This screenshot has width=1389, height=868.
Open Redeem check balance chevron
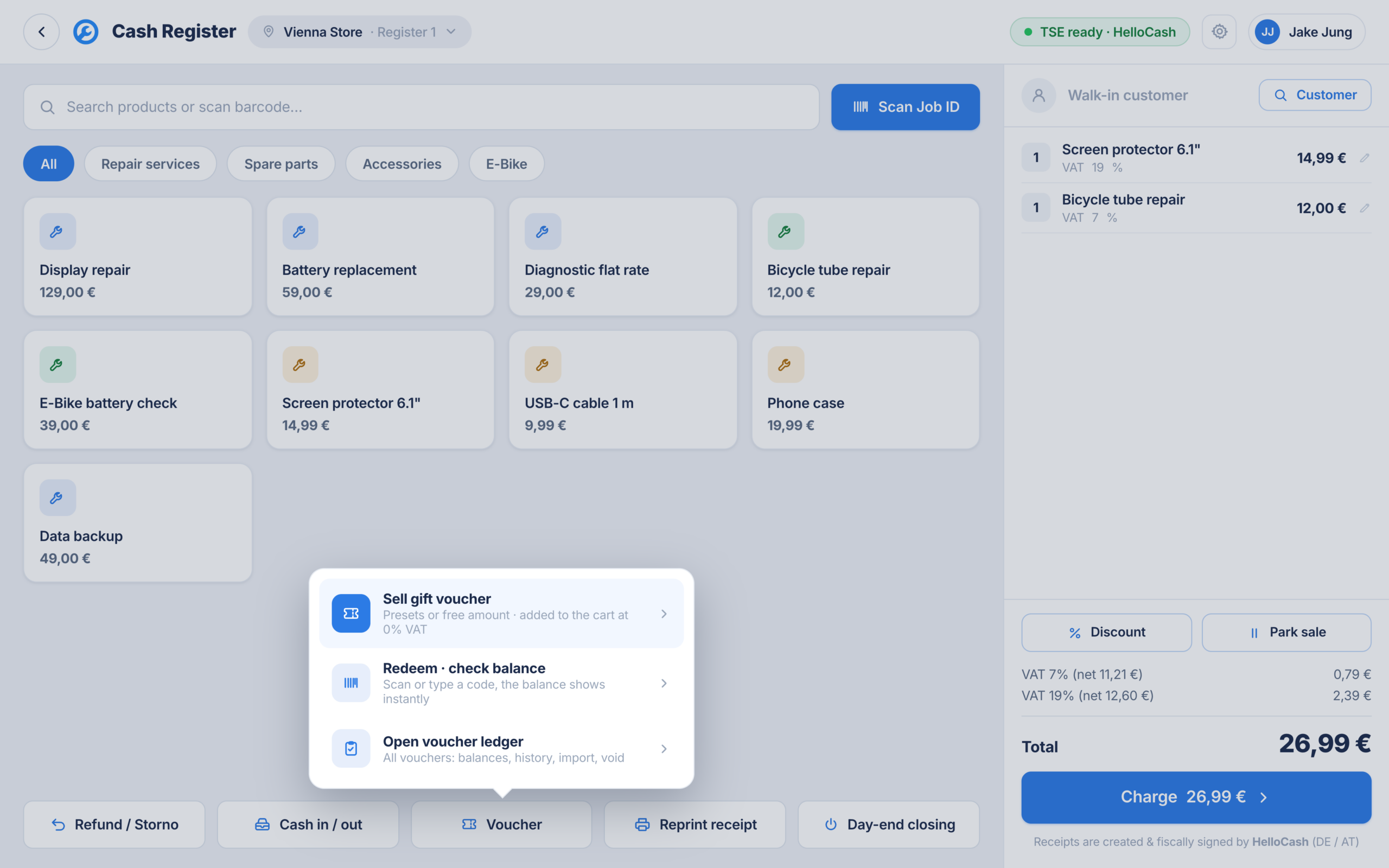pyautogui.click(x=664, y=683)
